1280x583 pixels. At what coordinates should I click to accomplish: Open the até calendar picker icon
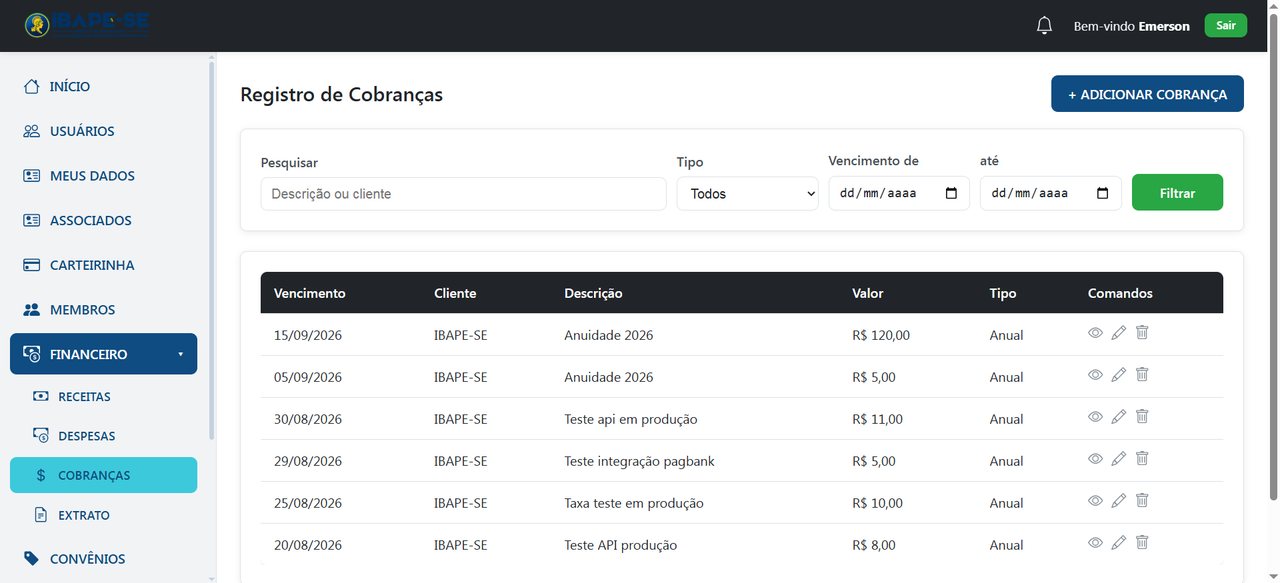[x=1103, y=194]
